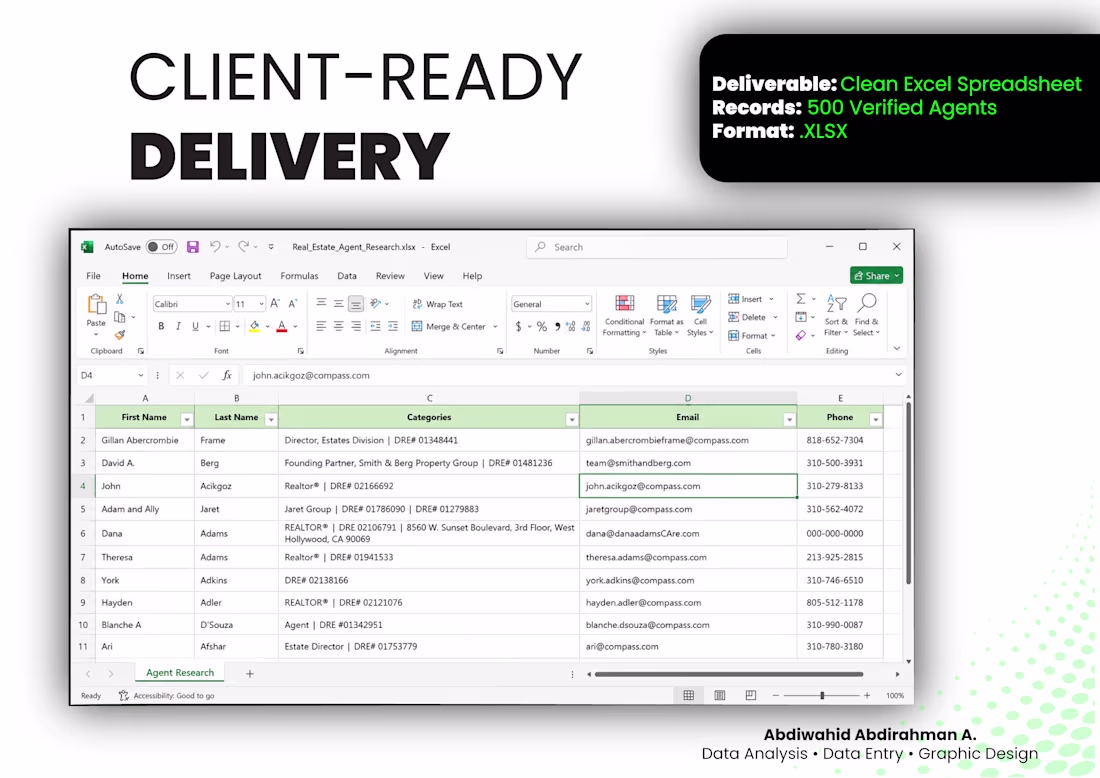Image resolution: width=1100 pixels, height=778 pixels.
Task: Open Cell Styles gallery
Action: [700, 316]
